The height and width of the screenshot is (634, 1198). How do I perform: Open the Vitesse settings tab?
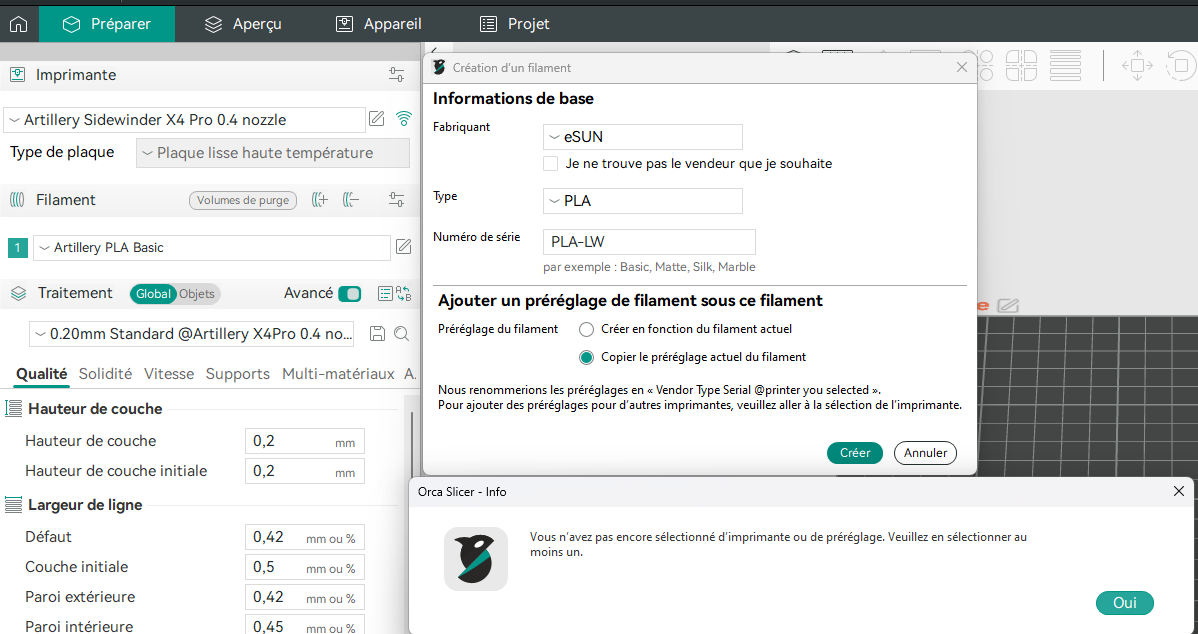[169, 374]
